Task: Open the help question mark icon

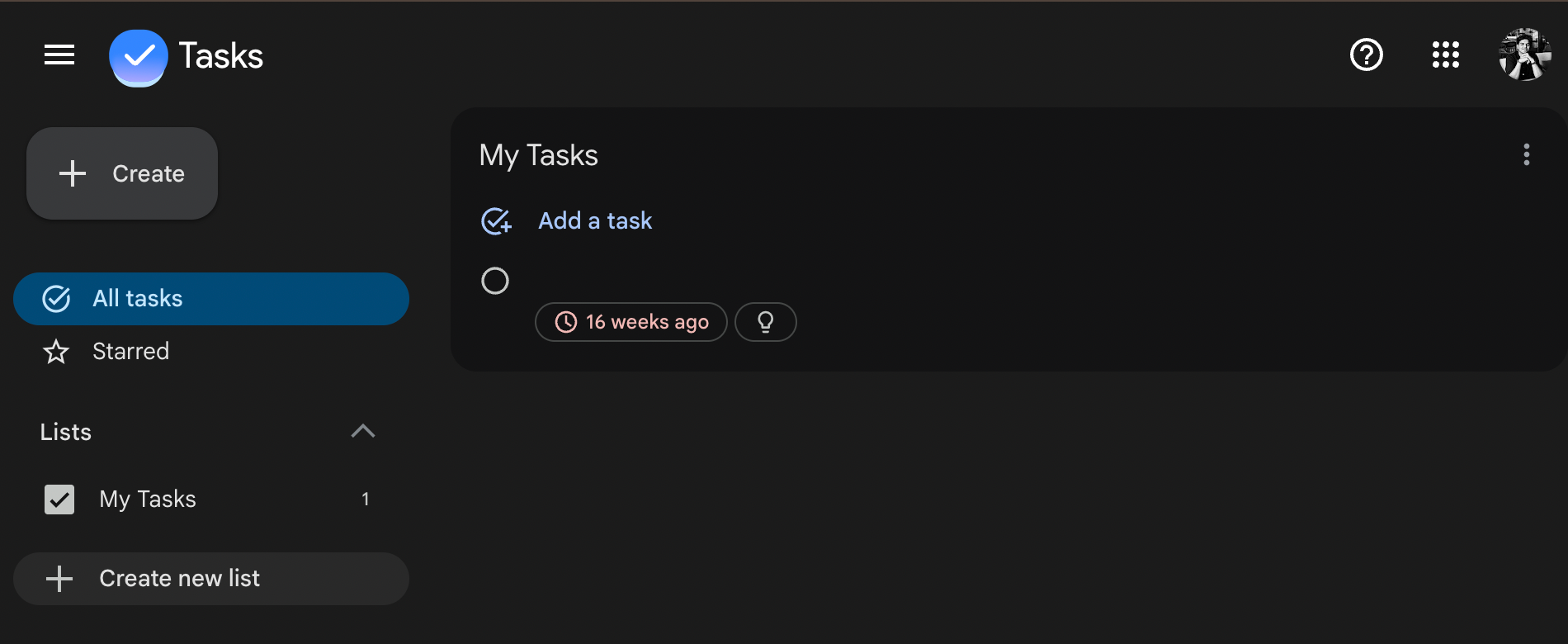Action: [x=1367, y=55]
